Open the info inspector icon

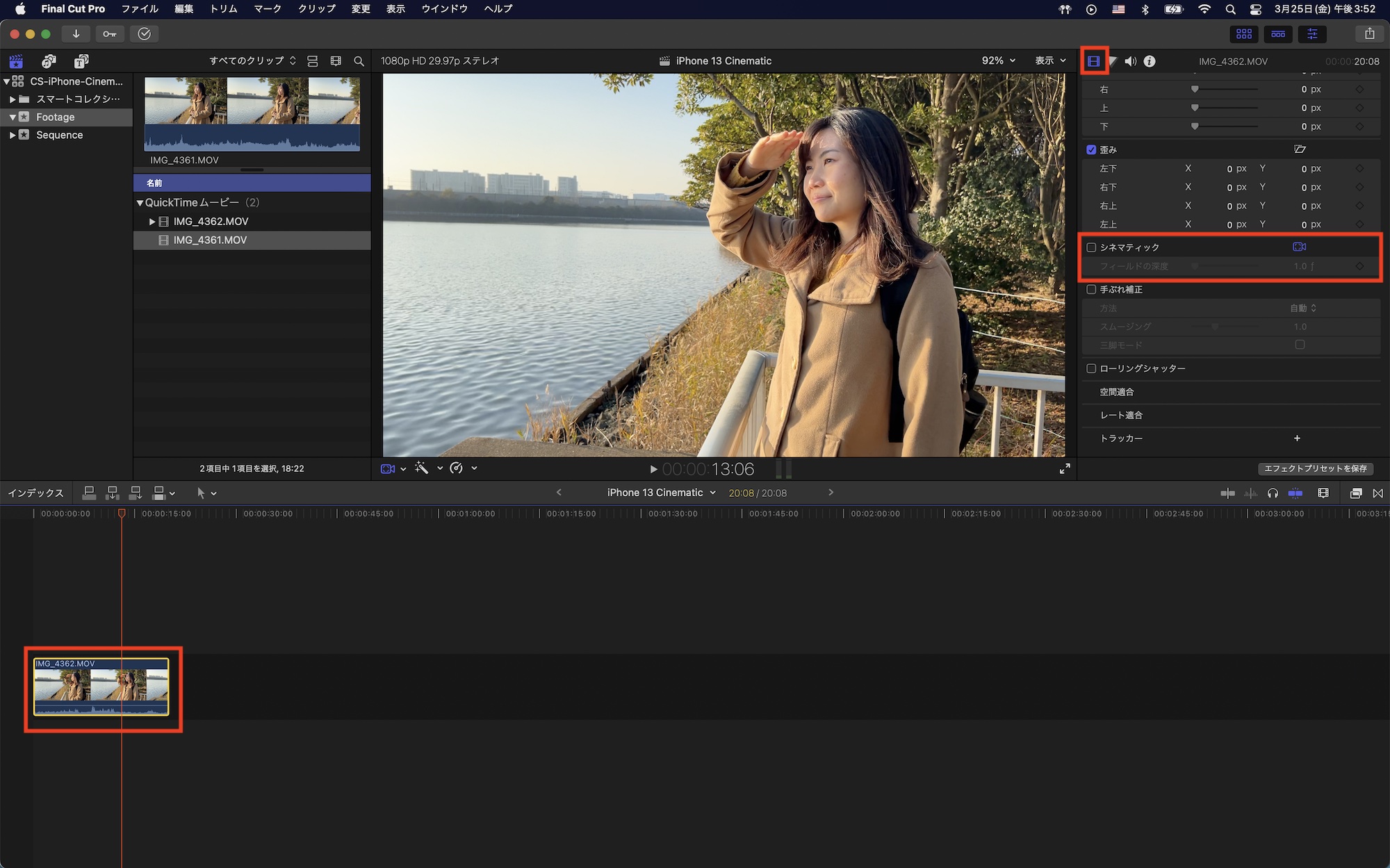pyautogui.click(x=1150, y=61)
